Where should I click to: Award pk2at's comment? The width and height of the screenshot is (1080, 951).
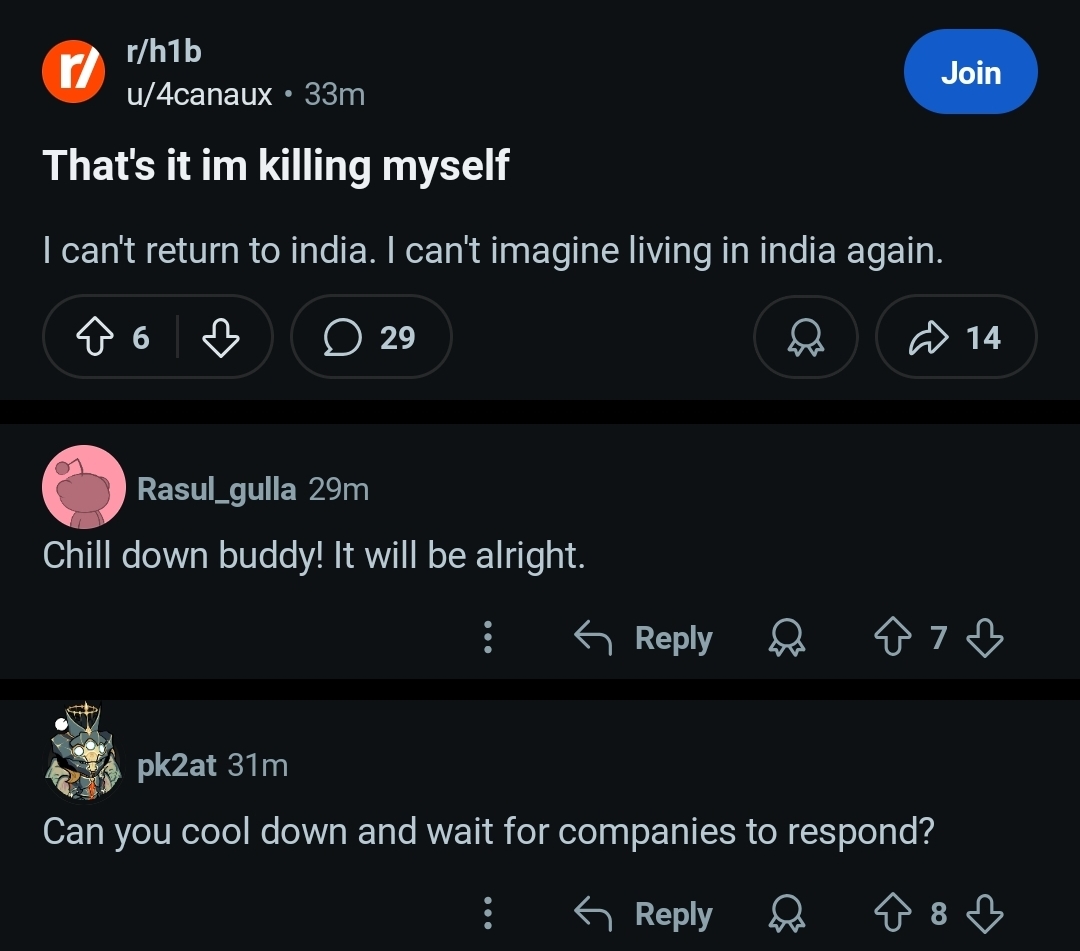tap(787, 913)
